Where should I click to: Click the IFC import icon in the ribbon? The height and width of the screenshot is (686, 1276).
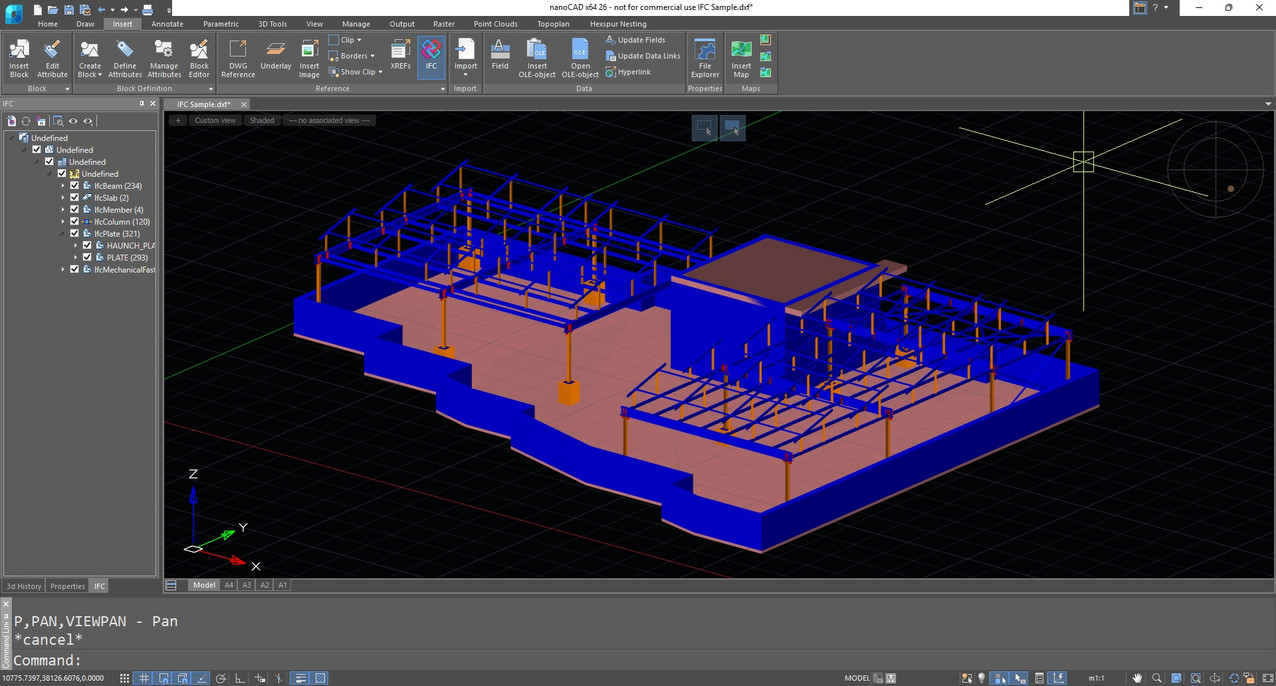[431, 55]
